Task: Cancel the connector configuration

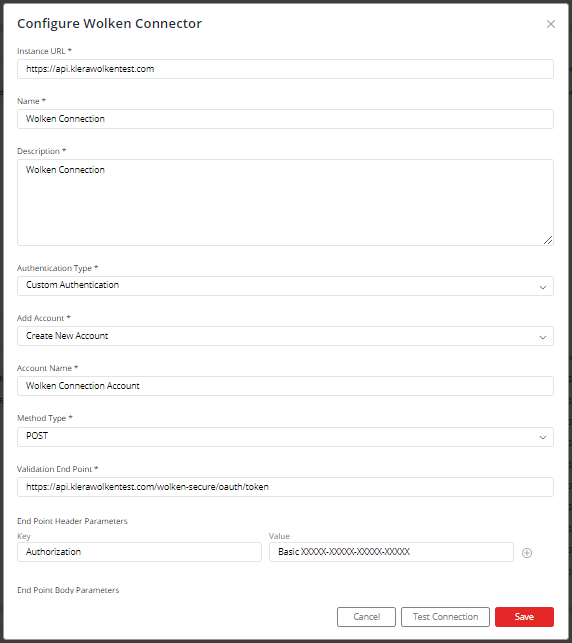Action: click(366, 617)
